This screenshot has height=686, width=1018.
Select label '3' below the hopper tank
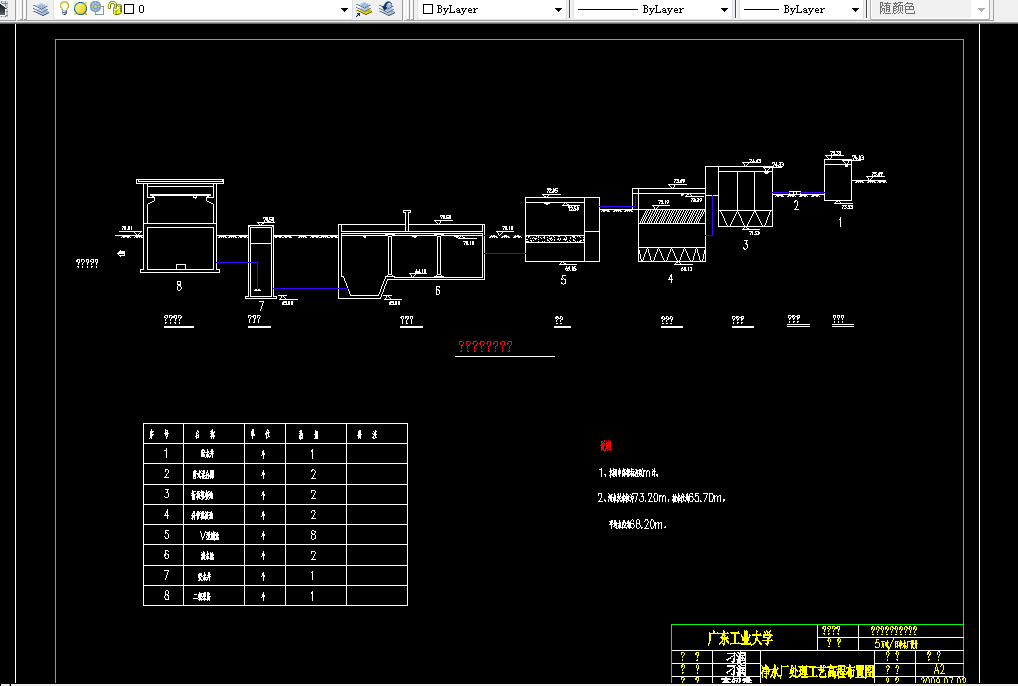(x=745, y=245)
